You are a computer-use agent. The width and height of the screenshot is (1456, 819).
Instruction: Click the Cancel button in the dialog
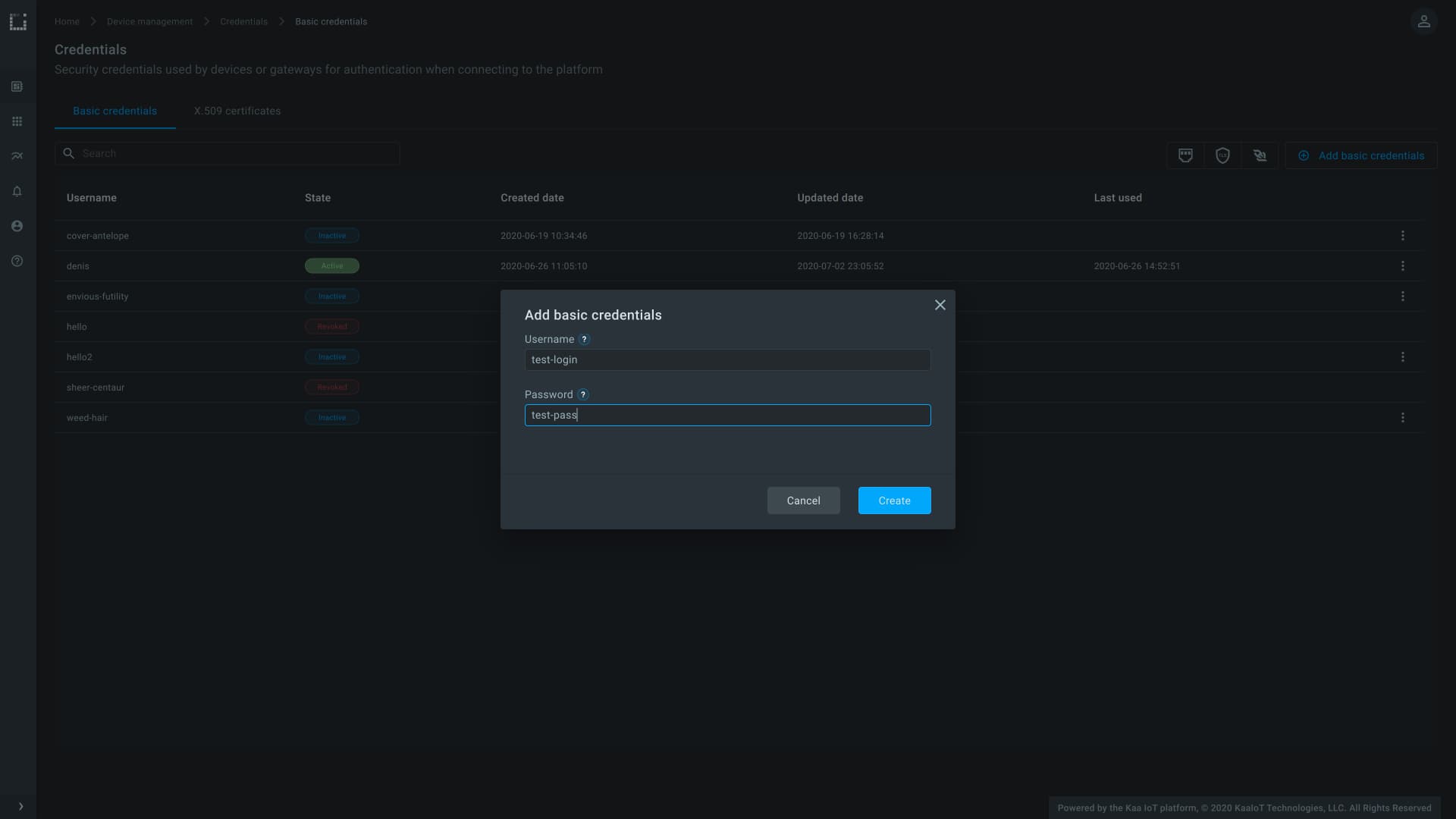coord(804,500)
